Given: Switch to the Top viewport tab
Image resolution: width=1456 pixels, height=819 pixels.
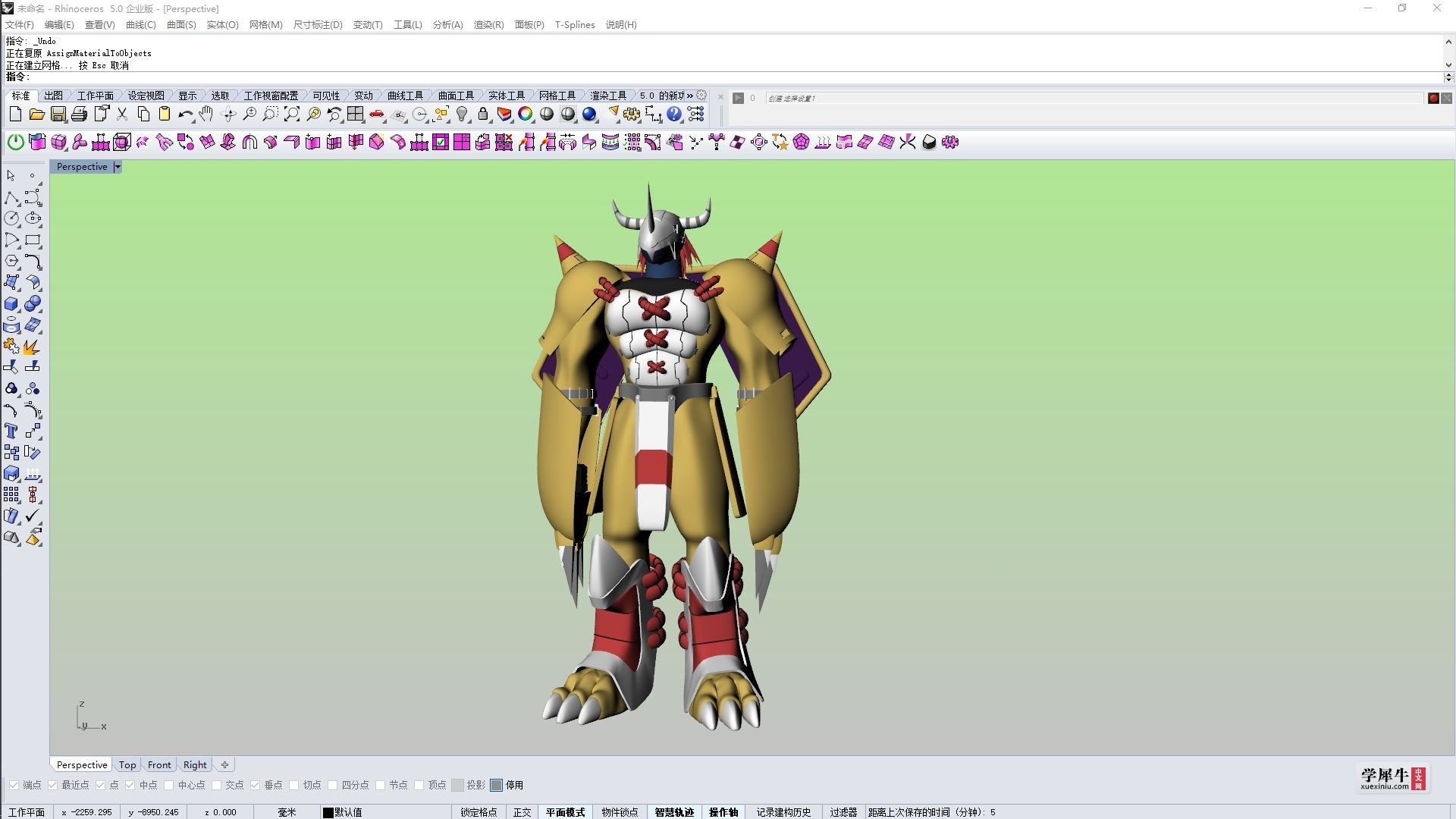Looking at the screenshot, I should (x=127, y=764).
